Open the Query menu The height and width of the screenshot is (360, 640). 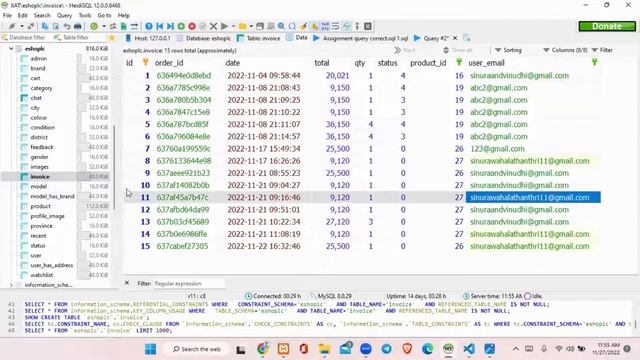(x=64, y=15)
